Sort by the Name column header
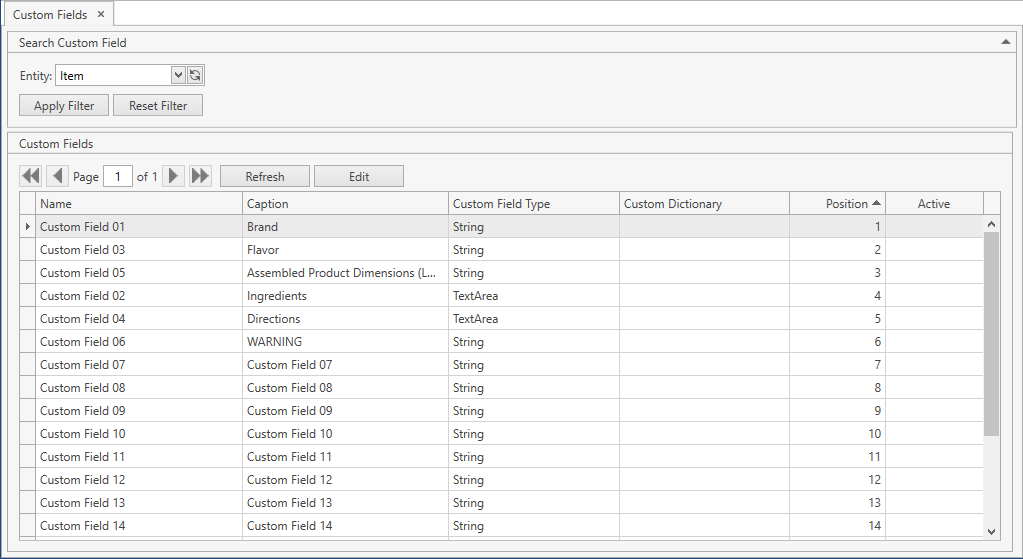Screen dimensions: 1023x559 (138, 204)
